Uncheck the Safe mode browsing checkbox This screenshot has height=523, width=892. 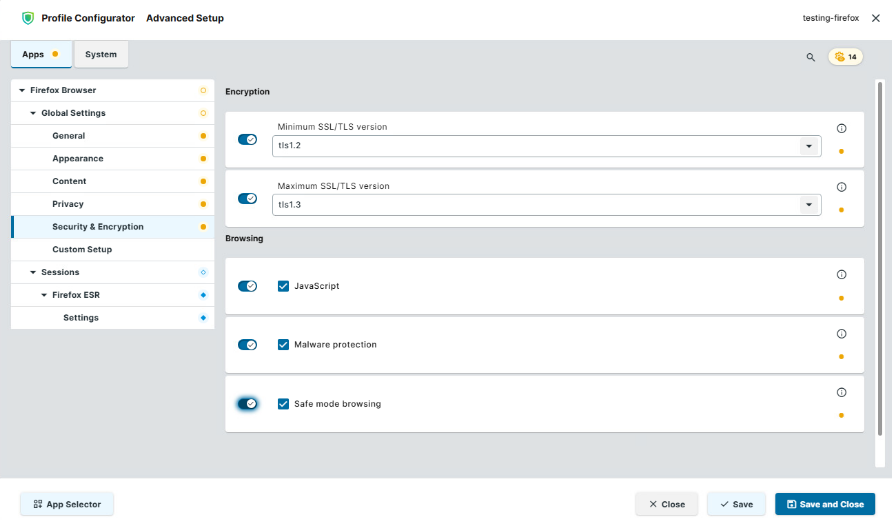pyautogui.click(x=283, y=404)
